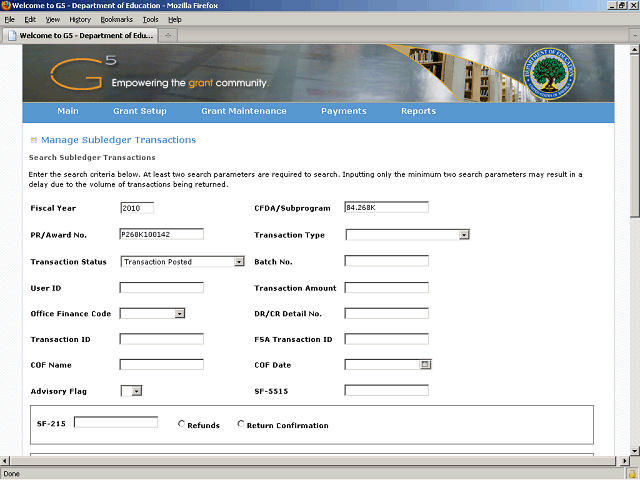Screen dimensions: 640x480
Task: Go to Main navigation tab
Action: coord(68,111)
